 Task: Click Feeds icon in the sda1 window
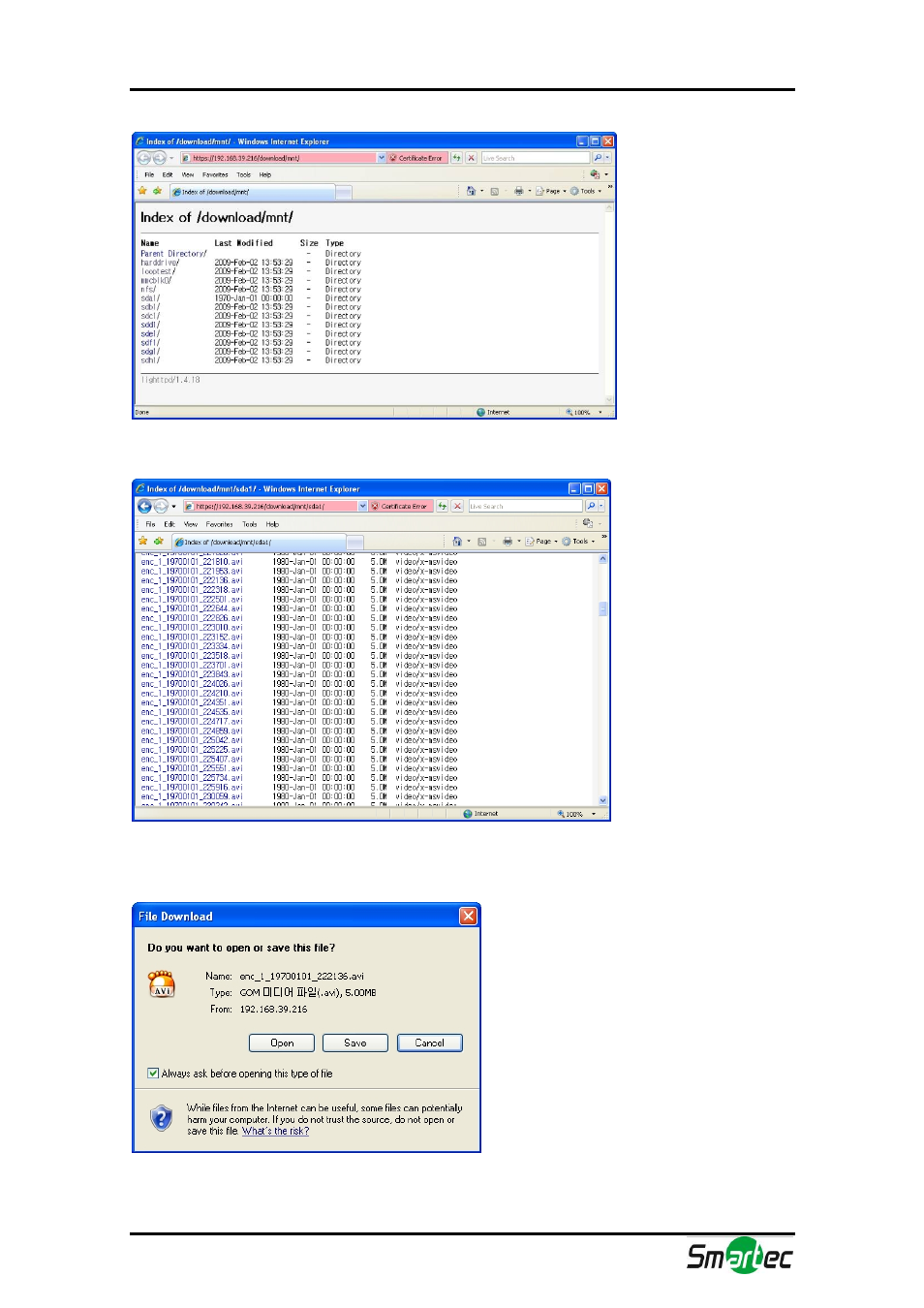[481, 542]
